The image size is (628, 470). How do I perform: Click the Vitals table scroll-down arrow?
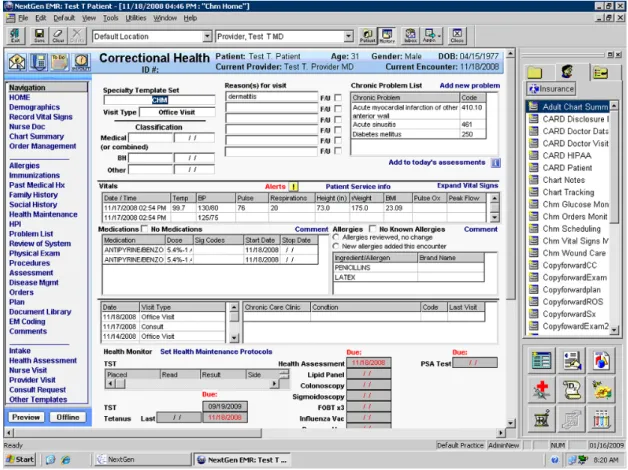coord(495,217)
